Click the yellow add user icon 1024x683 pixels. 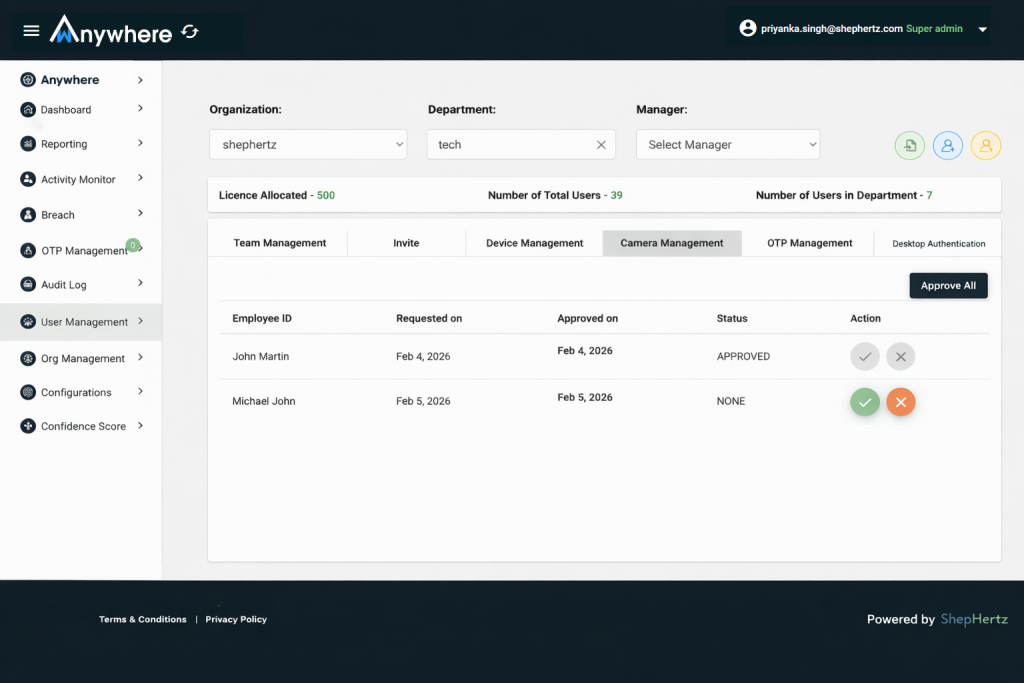(x=985, y=145)
